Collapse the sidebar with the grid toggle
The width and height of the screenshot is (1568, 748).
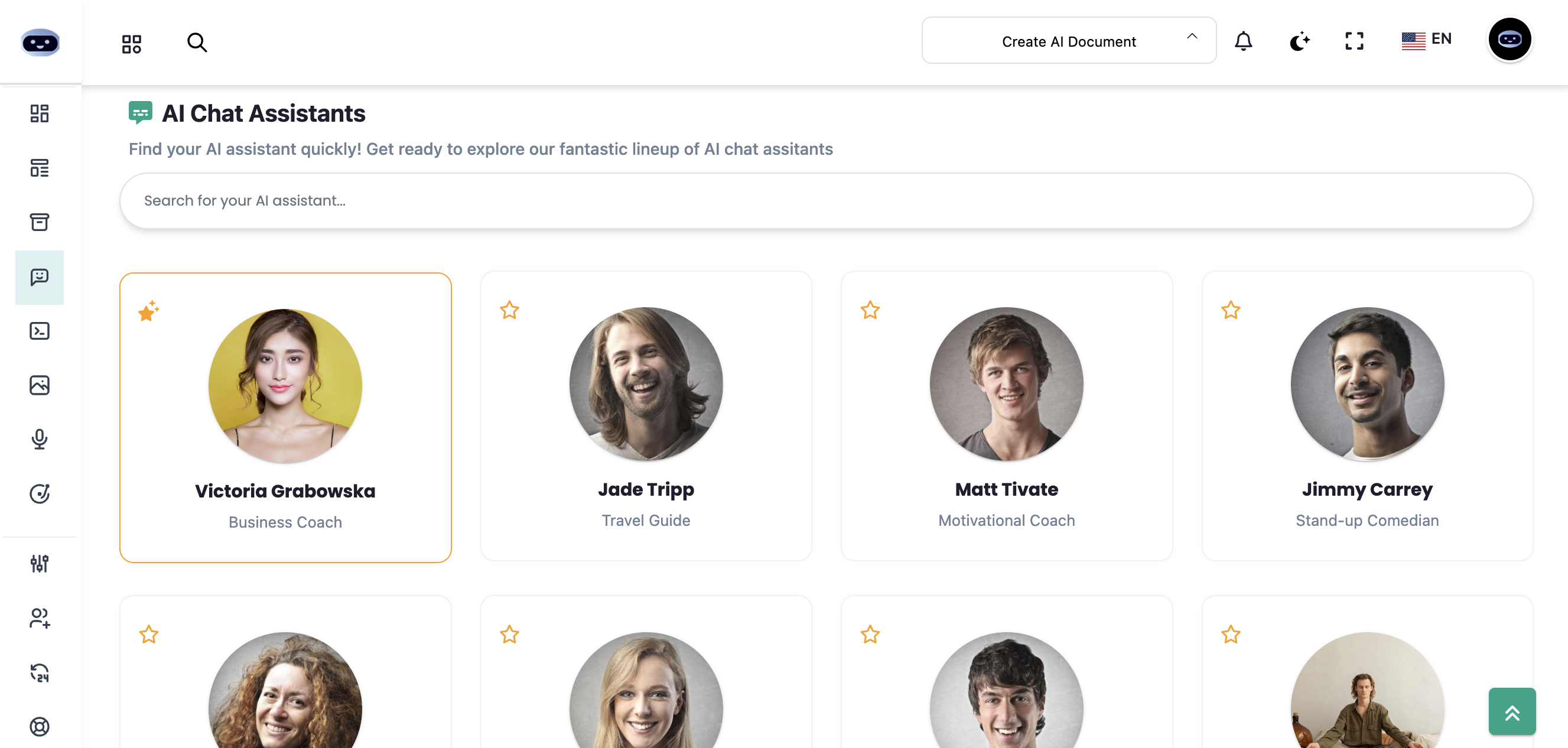pos(131,43)
